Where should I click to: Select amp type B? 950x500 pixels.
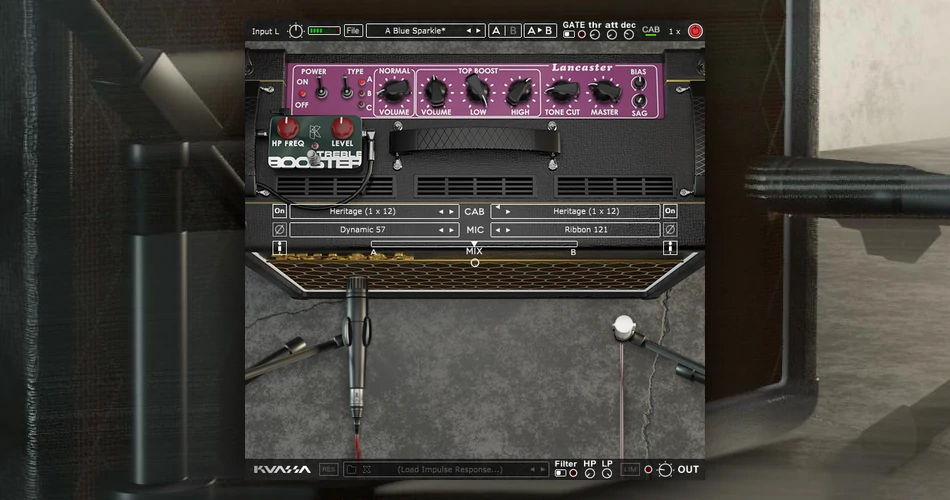pos(362,94)
